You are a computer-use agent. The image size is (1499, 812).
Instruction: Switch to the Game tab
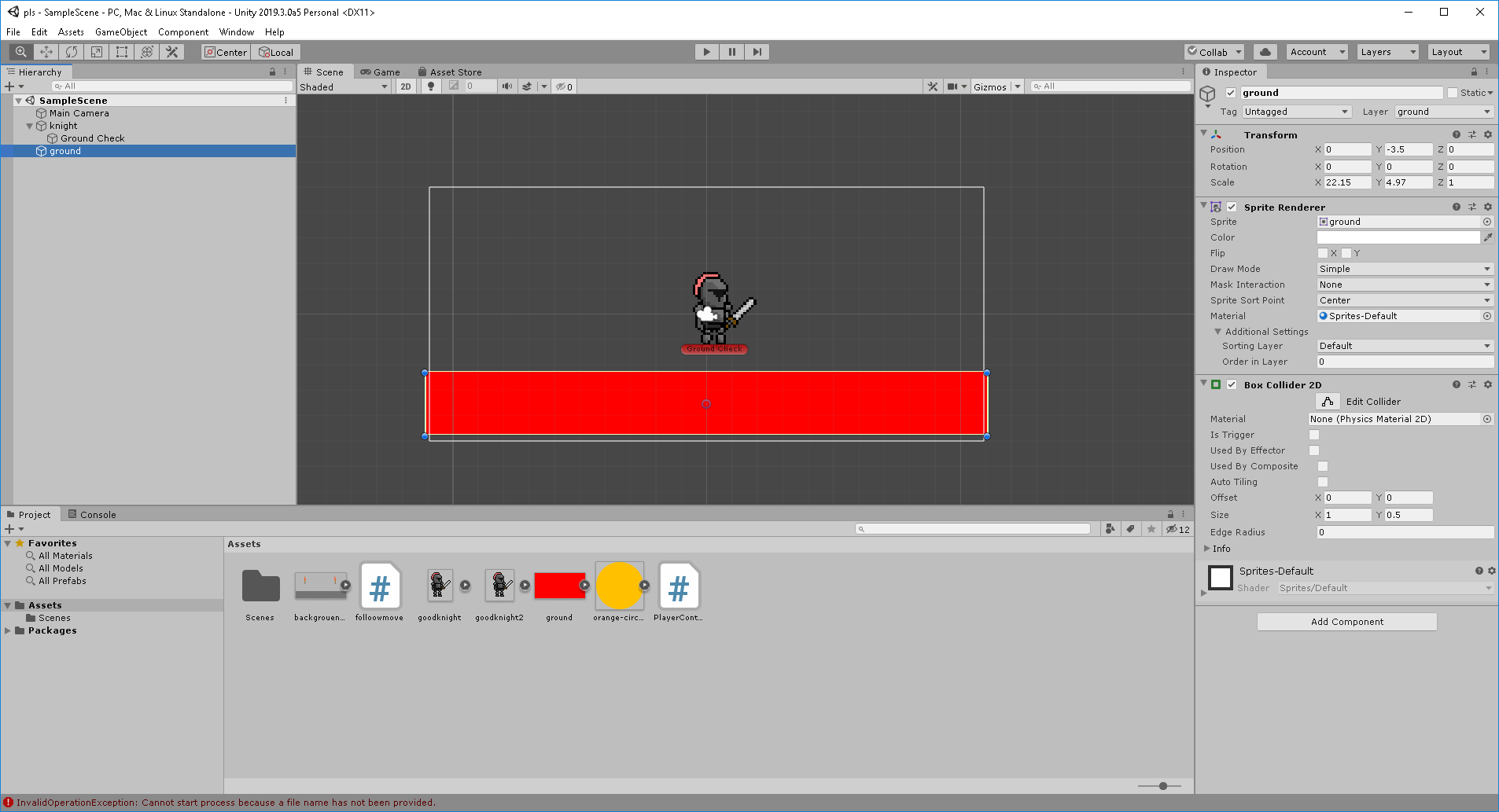pyautogui.click(x=381, y=72)
